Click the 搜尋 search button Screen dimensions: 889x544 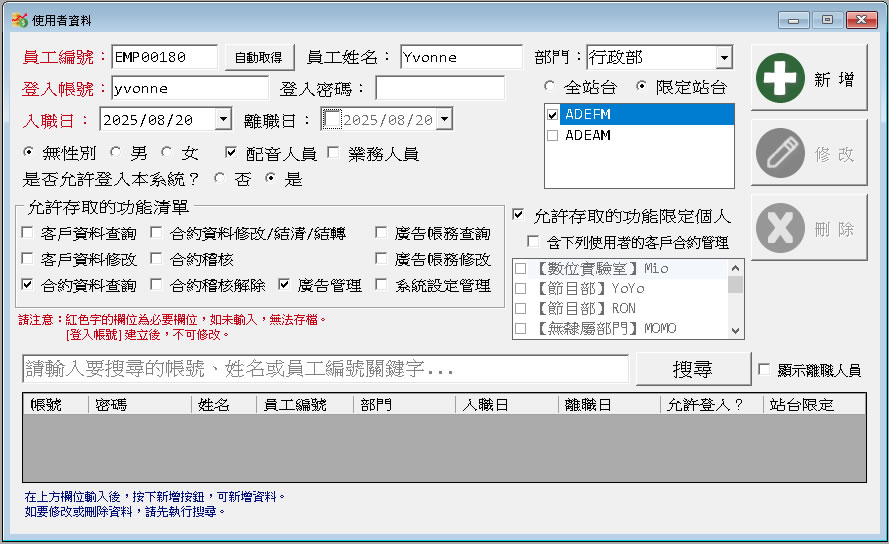(x=692, y=369)
